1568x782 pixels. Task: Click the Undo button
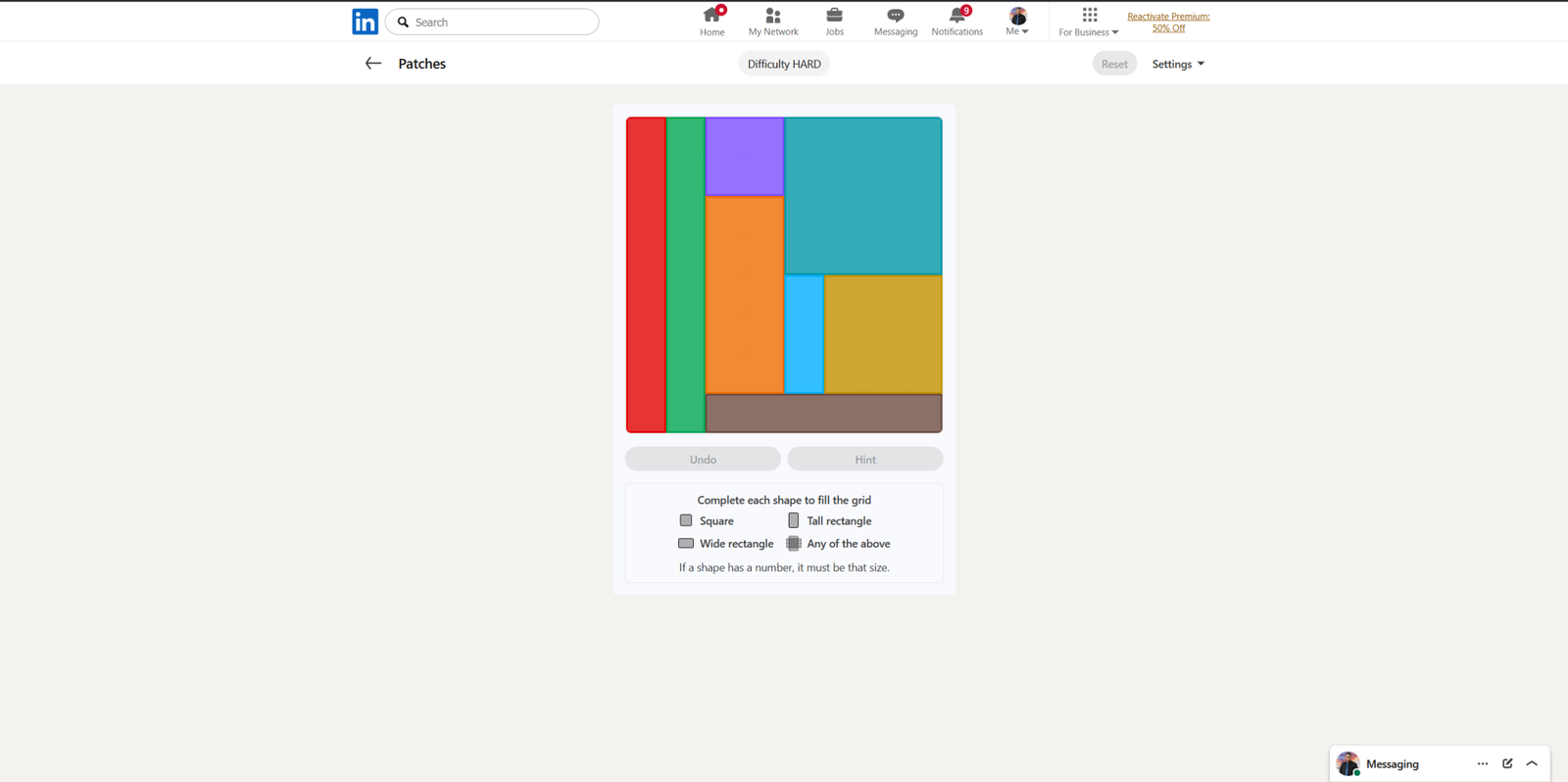[x=703, y=459]
